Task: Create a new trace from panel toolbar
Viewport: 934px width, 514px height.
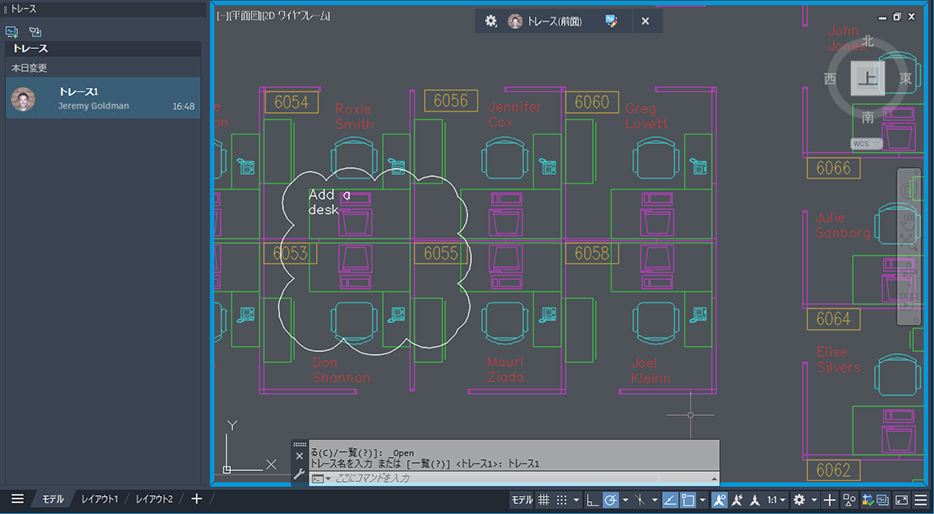Action: click(12, 31)
